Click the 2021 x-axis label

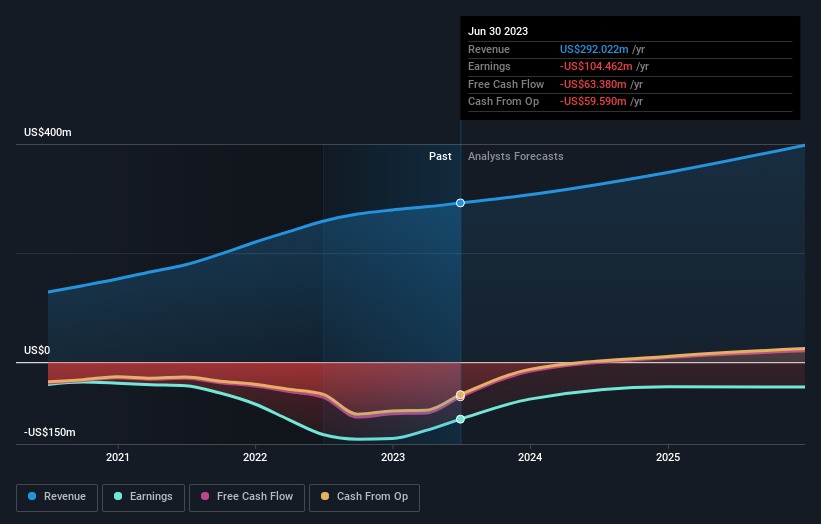tap(118, 458)
